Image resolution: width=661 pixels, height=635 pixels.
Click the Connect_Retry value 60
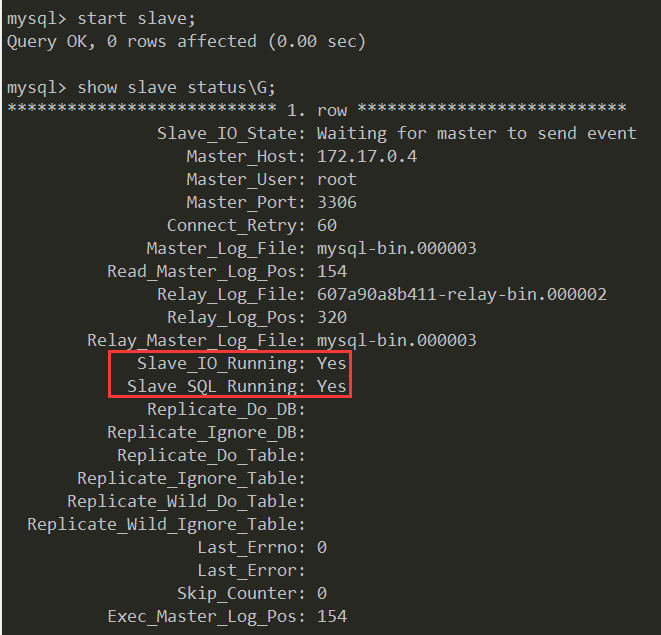tap(327, 226)
